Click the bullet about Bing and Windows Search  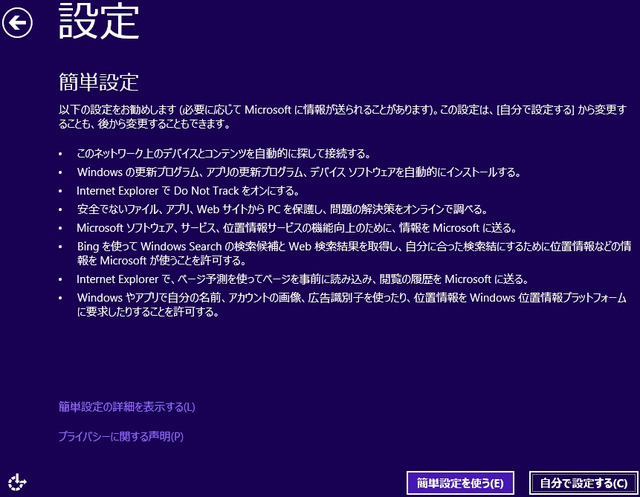[x=354, y=253]
